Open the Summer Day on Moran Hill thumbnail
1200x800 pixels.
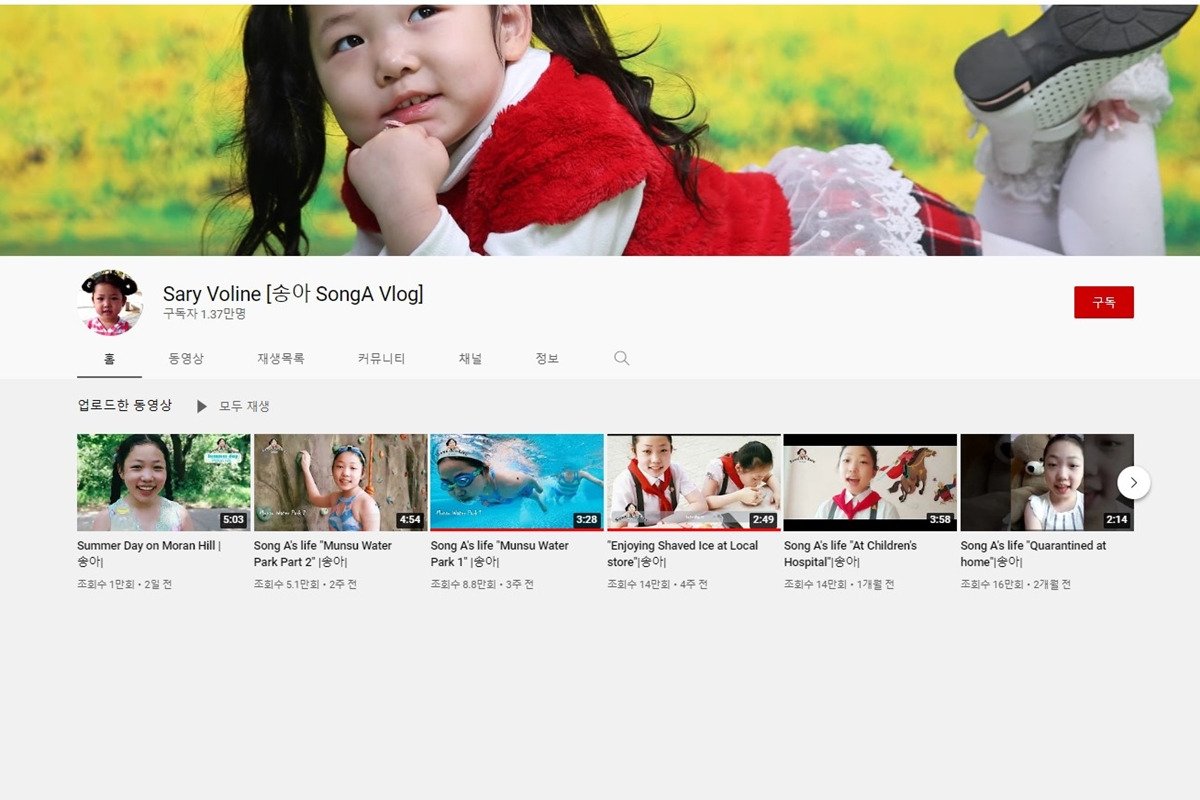(164, 482)
